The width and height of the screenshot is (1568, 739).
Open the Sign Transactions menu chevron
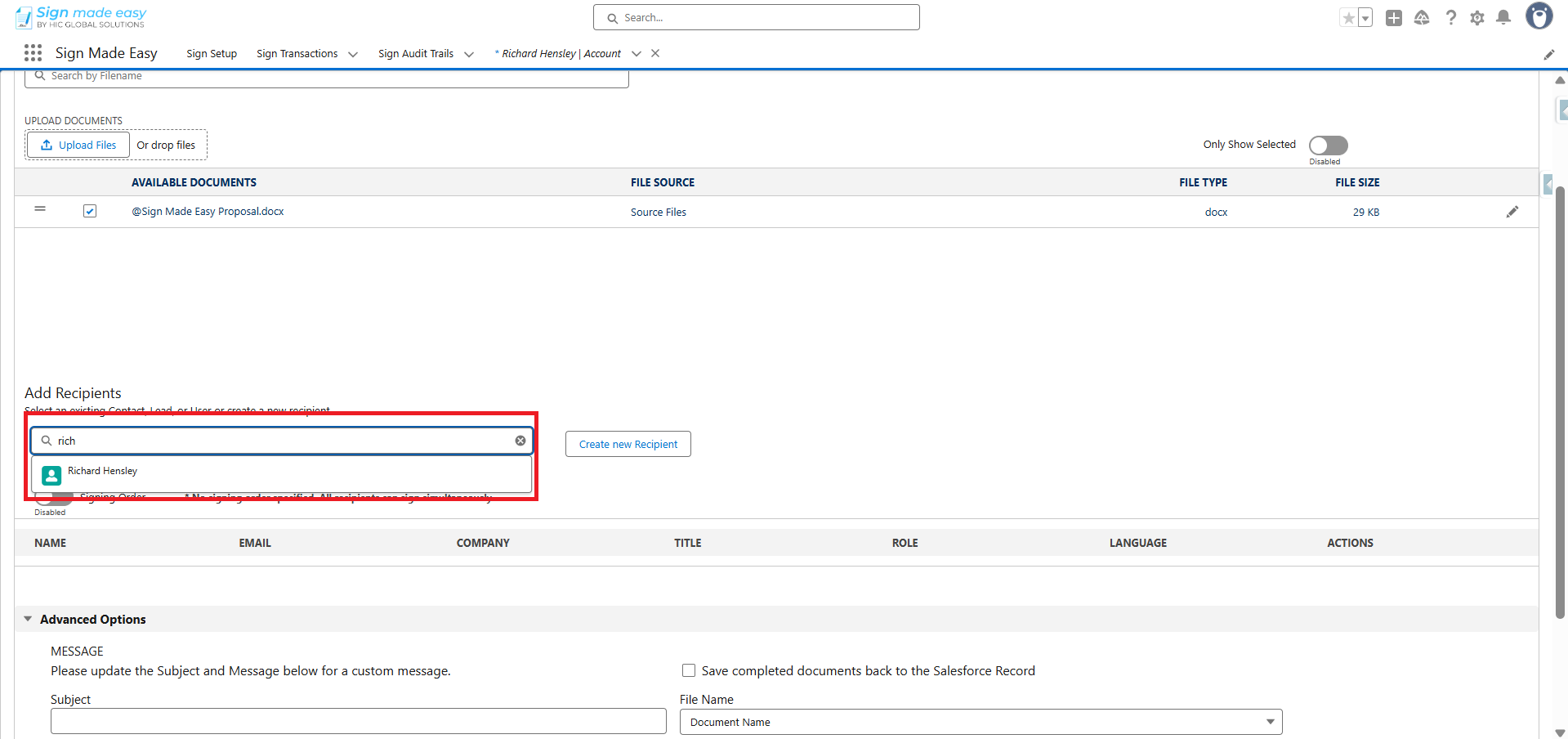tap(353, 54)
